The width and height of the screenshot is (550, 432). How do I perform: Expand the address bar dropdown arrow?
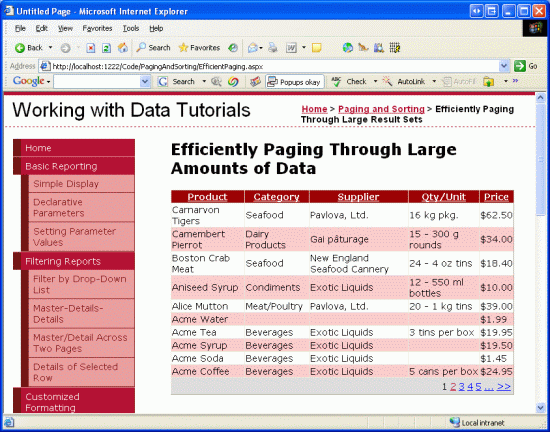tap(504, 66)
